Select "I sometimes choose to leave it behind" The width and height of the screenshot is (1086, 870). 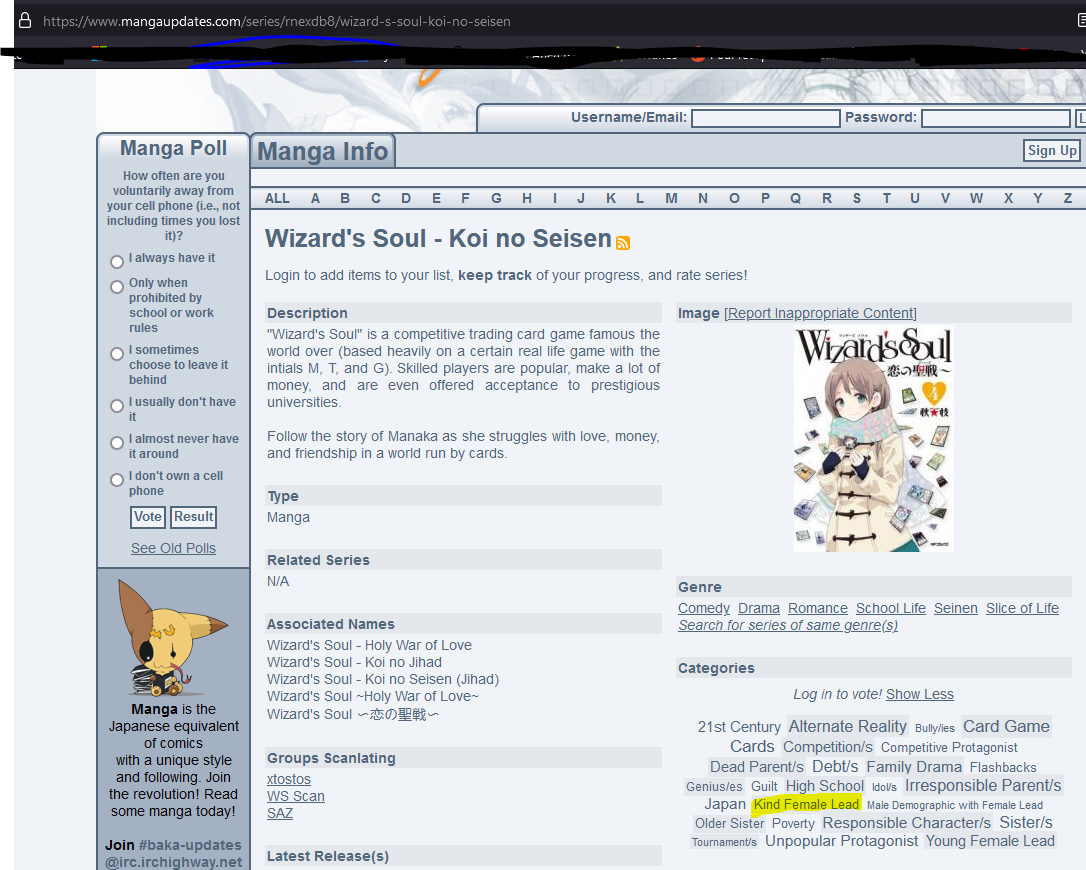117,354
